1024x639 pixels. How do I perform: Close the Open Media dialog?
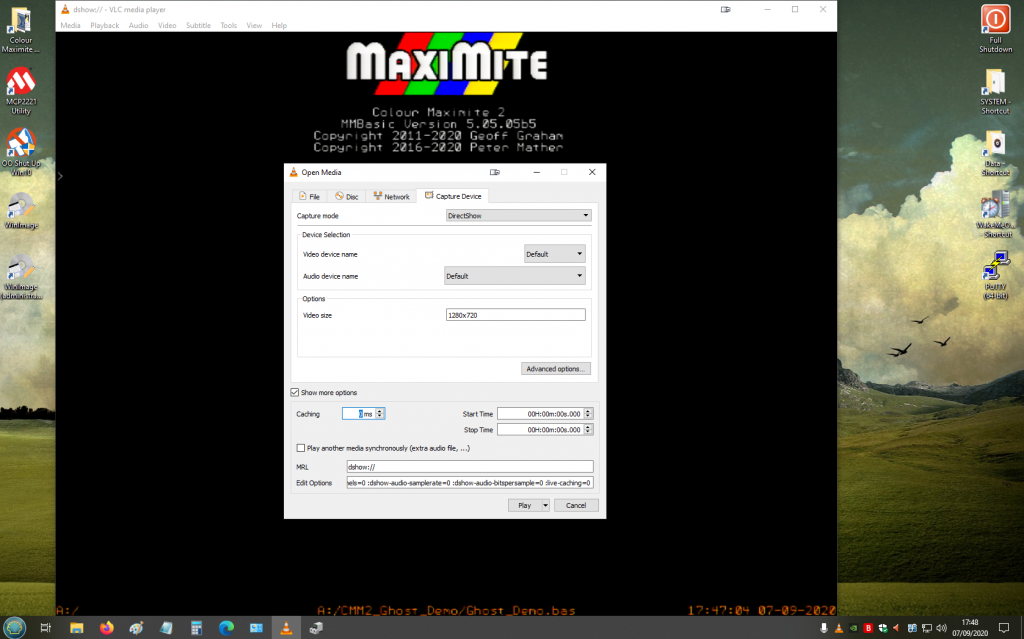[592, 172]
